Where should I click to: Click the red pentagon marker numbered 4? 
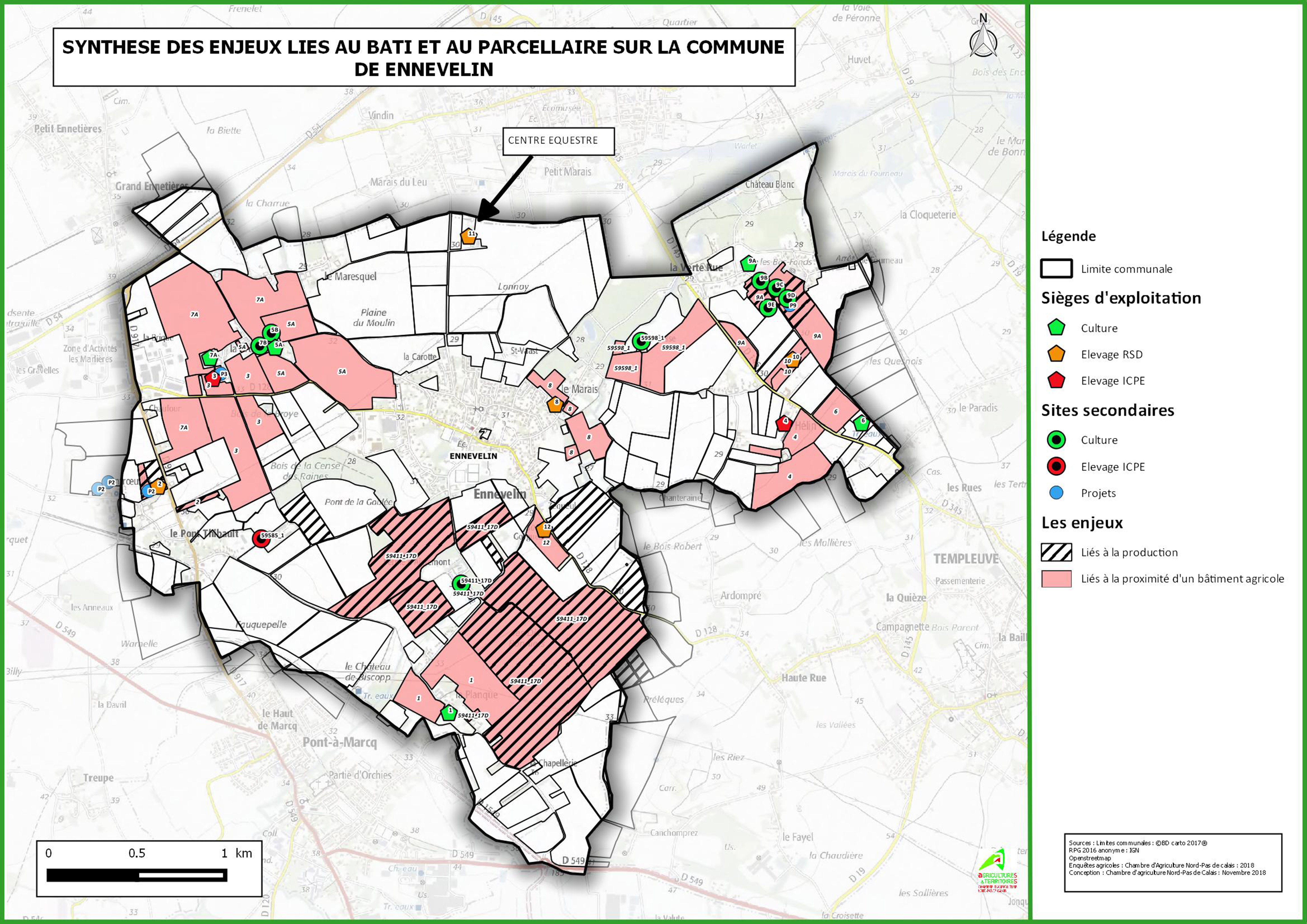[x=784, y=424]
